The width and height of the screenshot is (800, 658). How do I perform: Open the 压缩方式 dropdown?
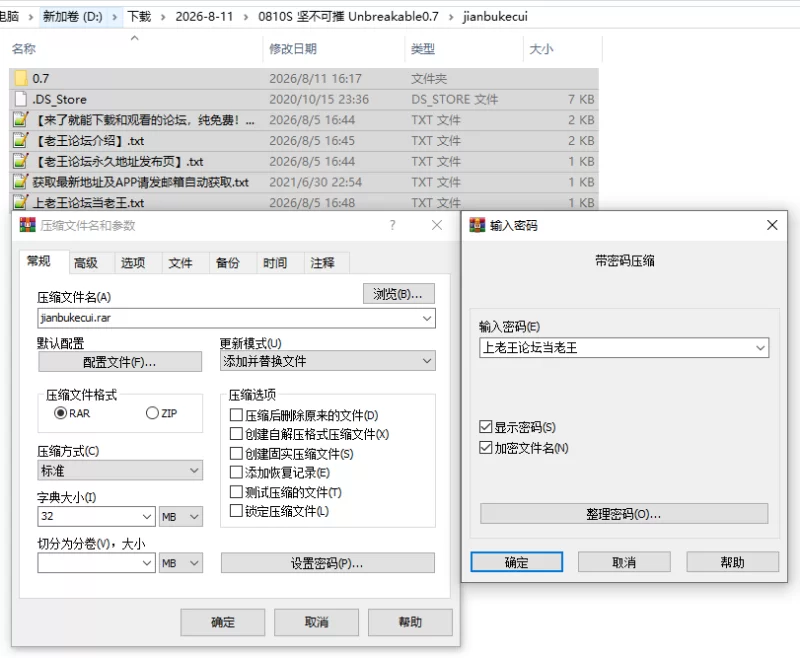point(120,470)
